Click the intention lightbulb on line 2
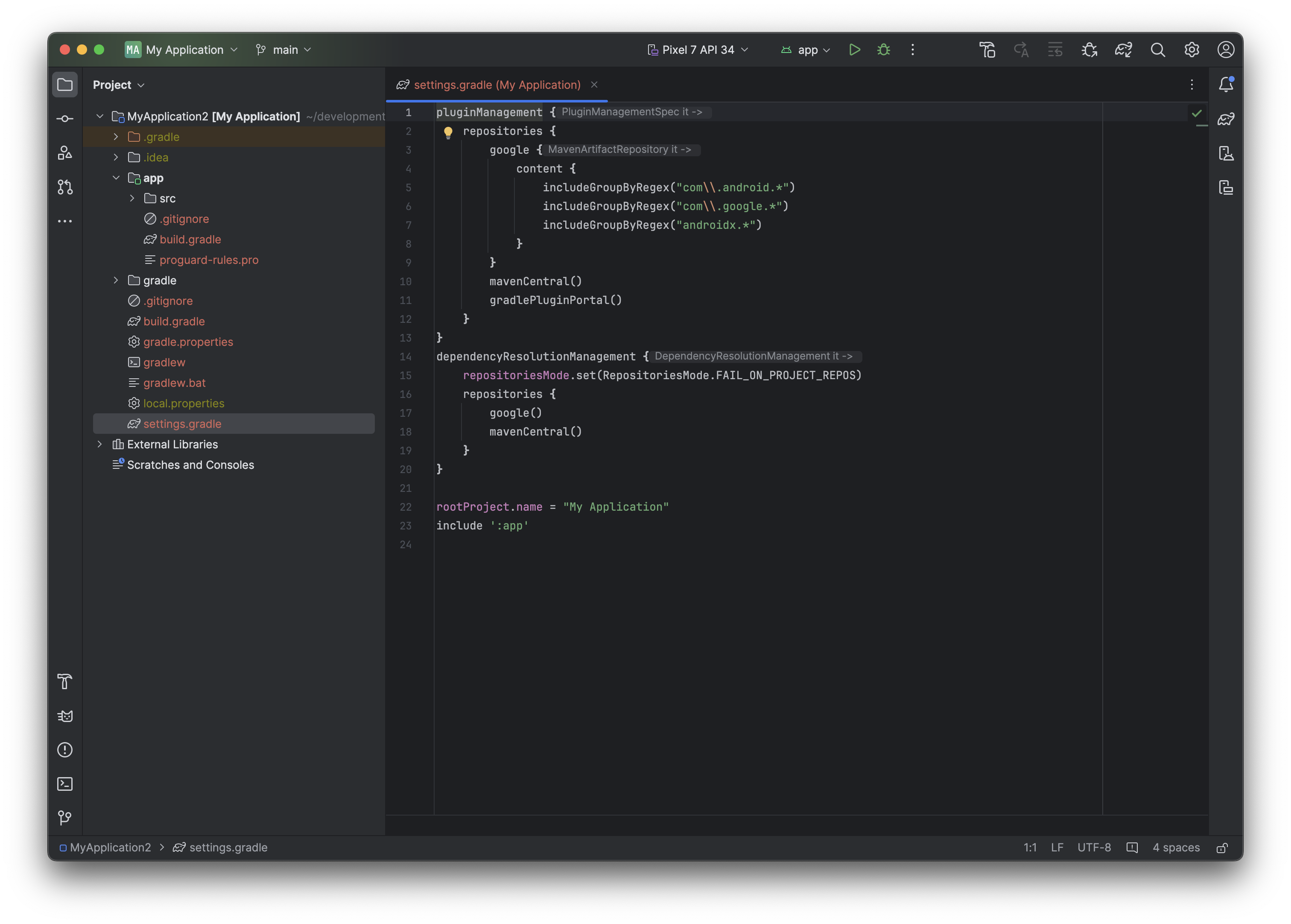Viewport: 1291px width, 924px height. coord(448,132)
